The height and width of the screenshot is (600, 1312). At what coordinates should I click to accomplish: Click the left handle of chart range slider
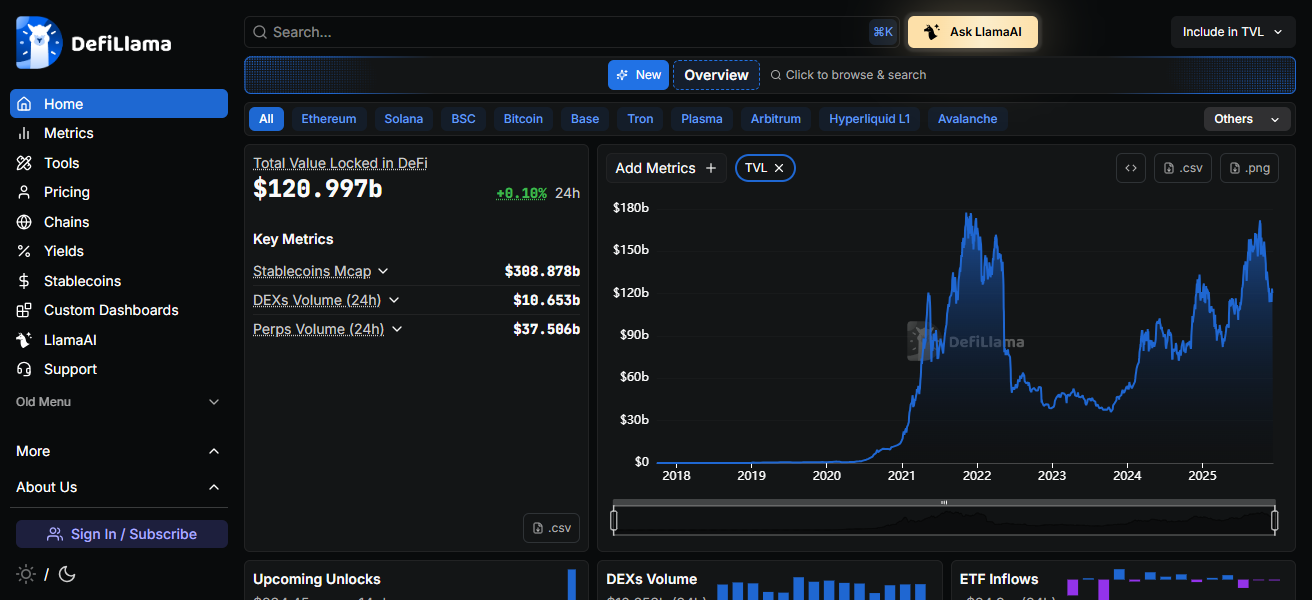point(614,520)
